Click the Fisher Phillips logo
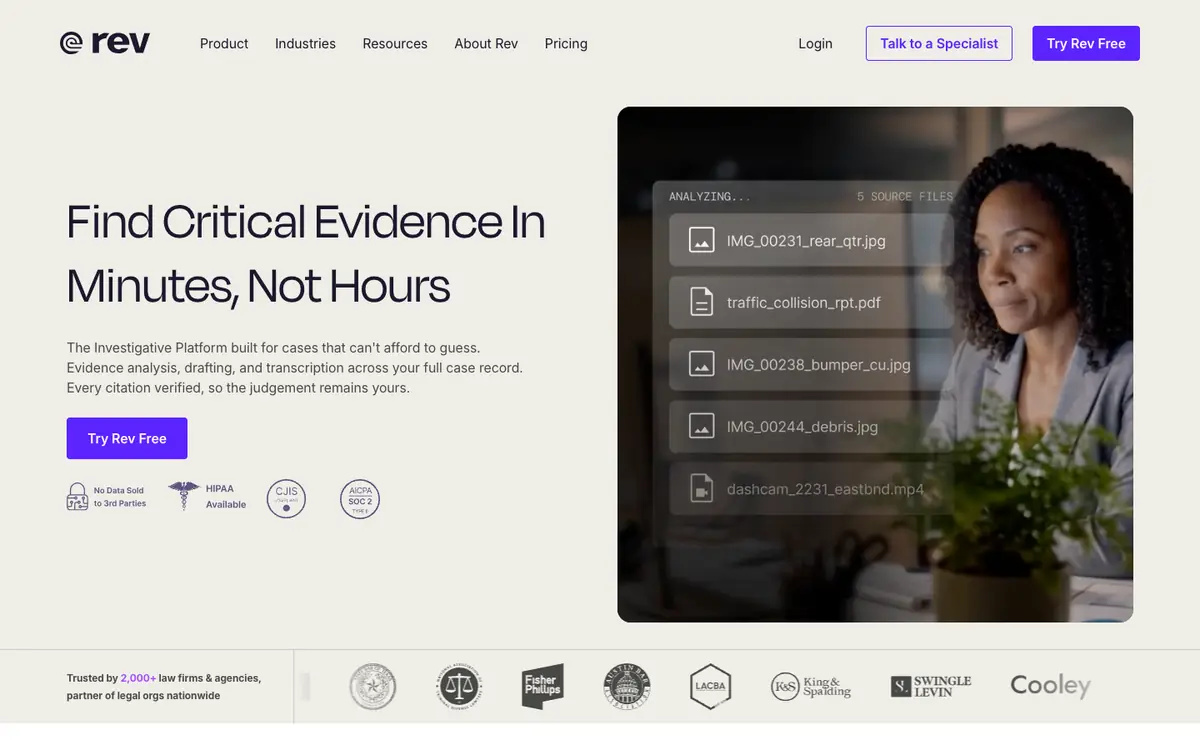 (x=543, y=687)
